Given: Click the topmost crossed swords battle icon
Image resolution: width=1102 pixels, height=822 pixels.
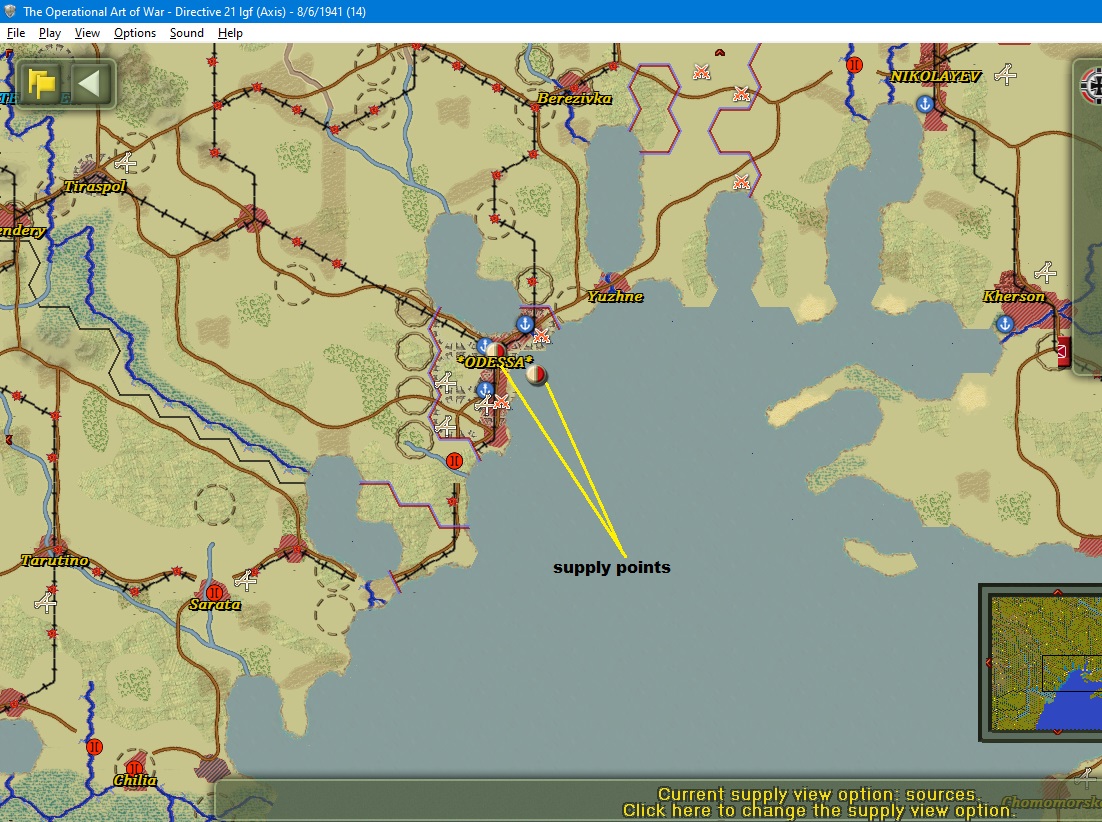Looking at the screenshot, I should point(701,71).
